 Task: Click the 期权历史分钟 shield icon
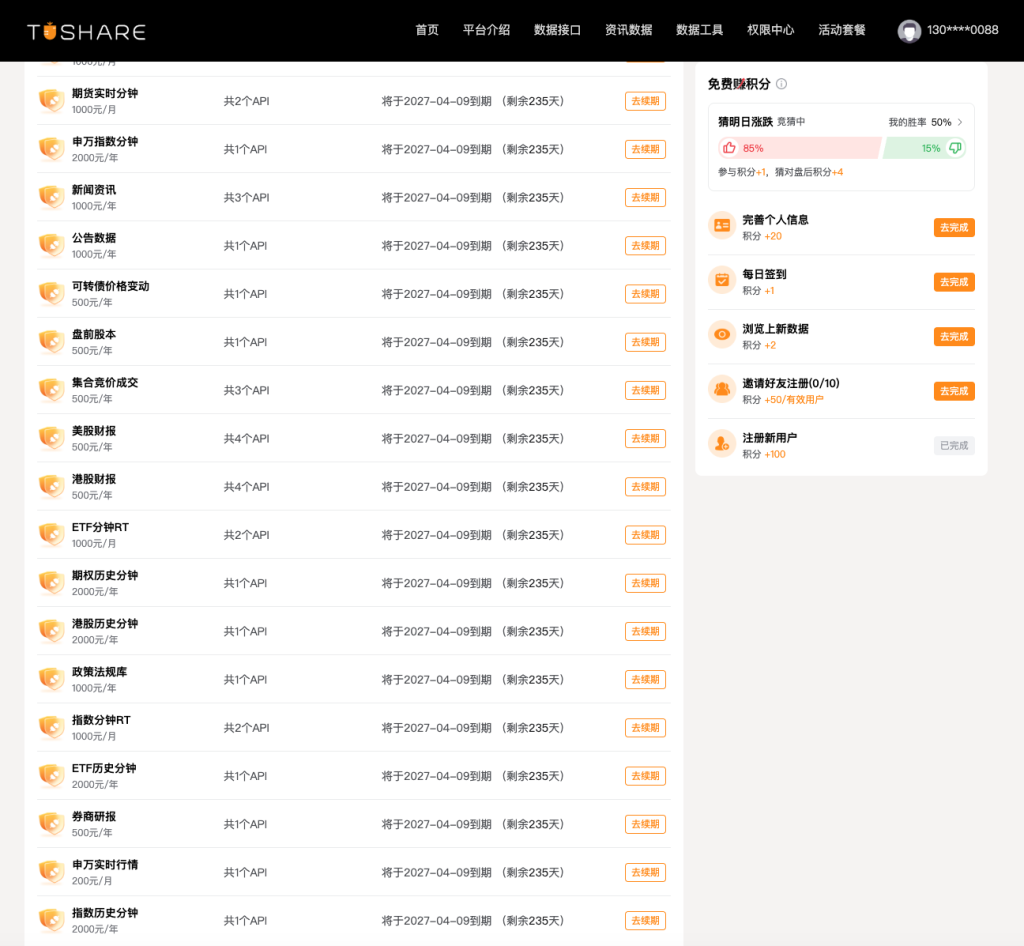[x=51, y=584]
